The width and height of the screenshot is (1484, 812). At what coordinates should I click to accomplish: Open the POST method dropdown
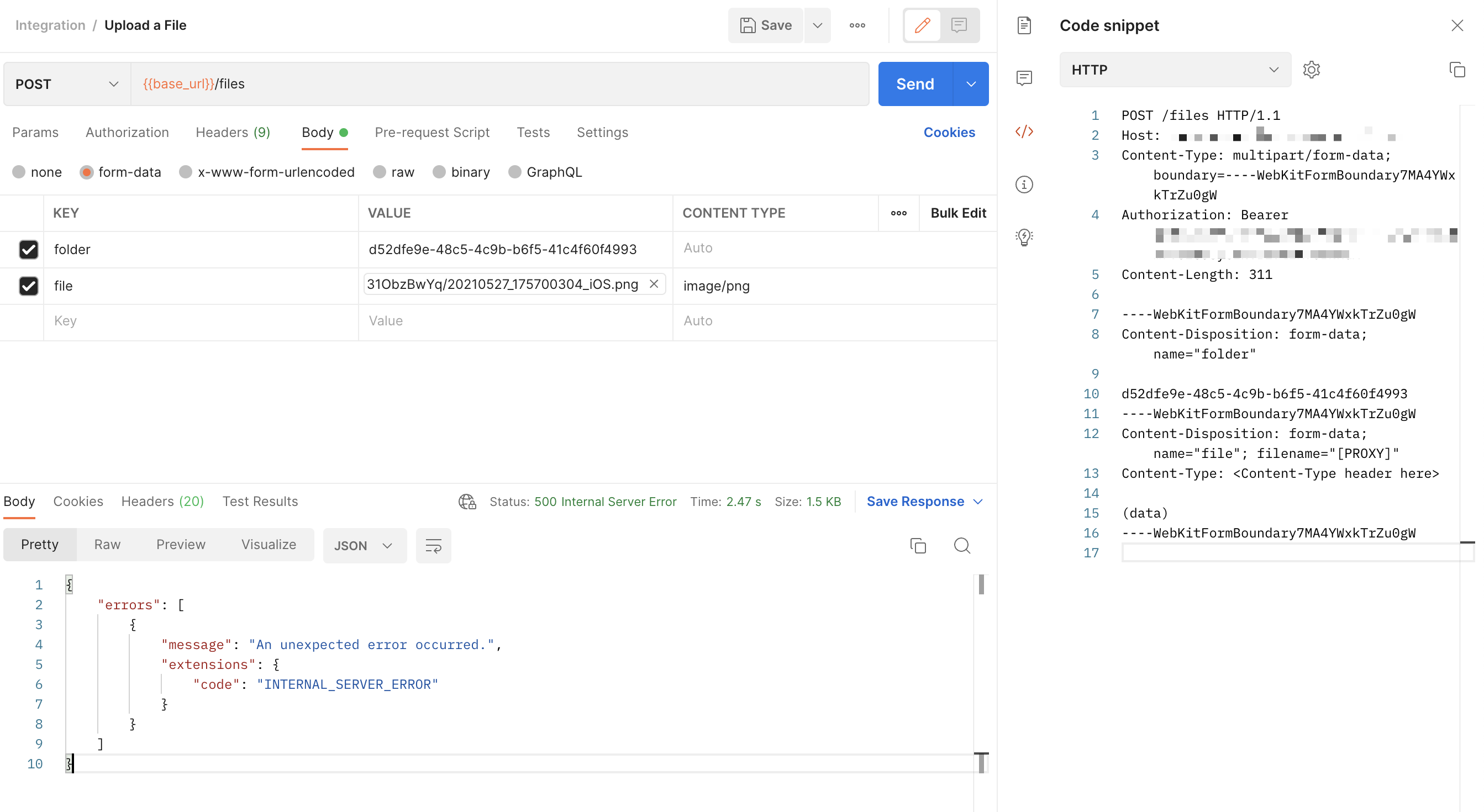[113, 83]
